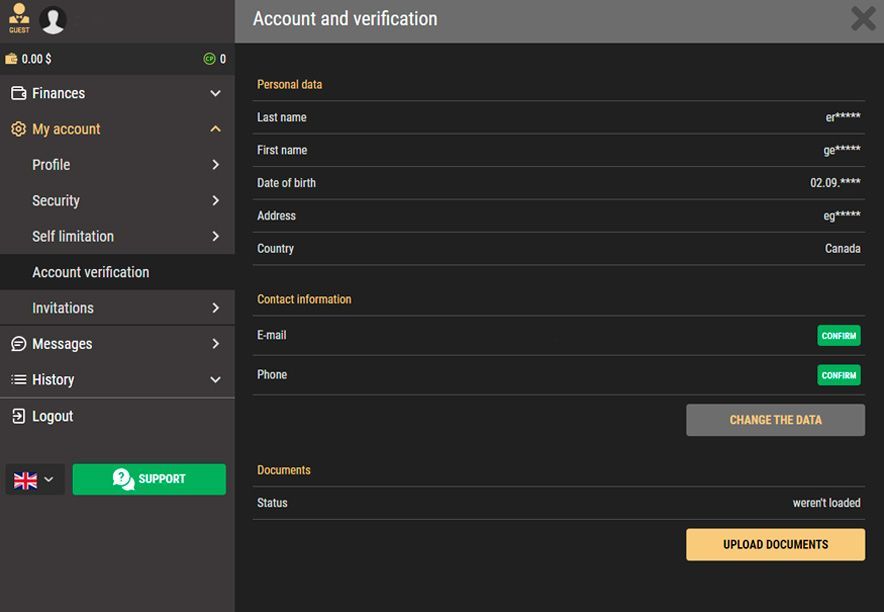Click the Change the Data button
Screen dimensions: 884x612
(x=775, y=420)
